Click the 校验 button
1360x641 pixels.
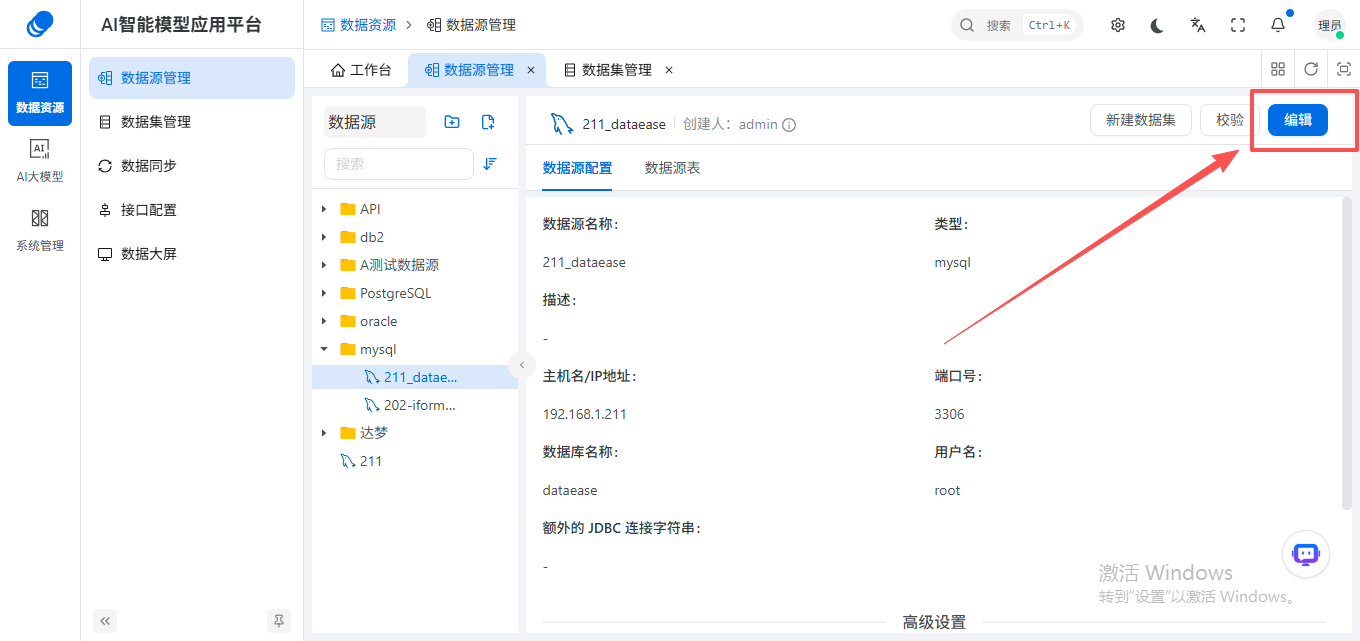pyautogui.click(x=1229, y=120)
